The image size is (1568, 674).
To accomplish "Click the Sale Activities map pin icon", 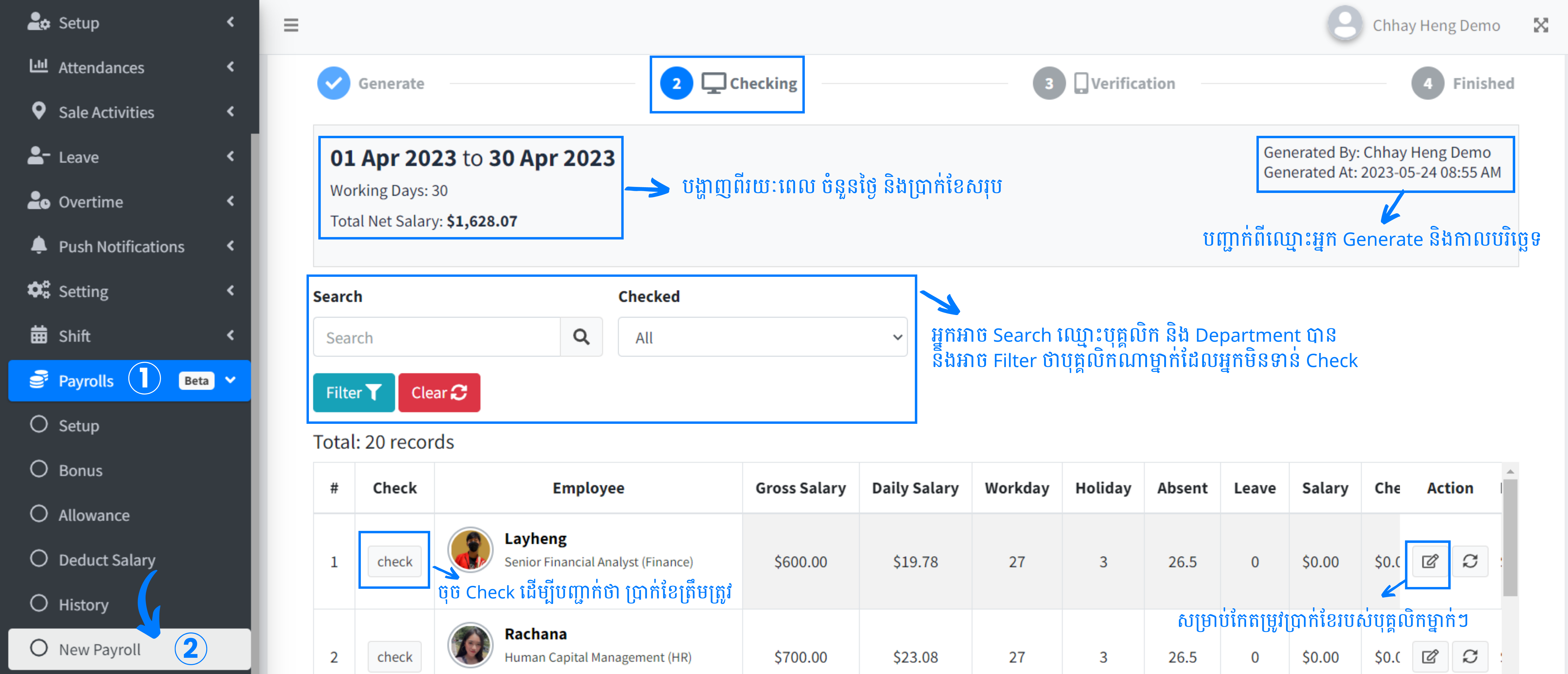I will click(38, 111).
